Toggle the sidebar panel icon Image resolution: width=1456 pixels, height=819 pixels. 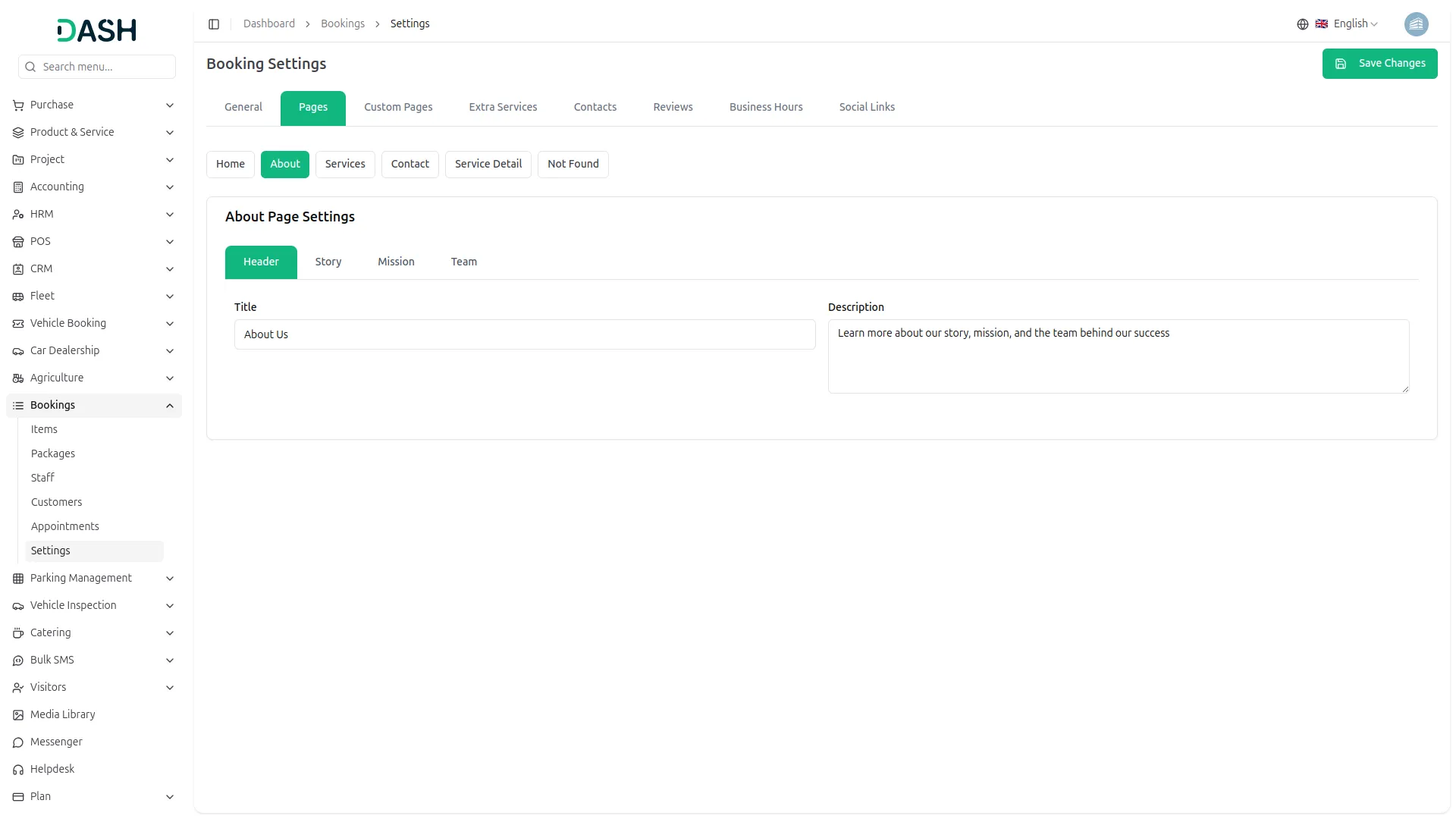point(214,24)
